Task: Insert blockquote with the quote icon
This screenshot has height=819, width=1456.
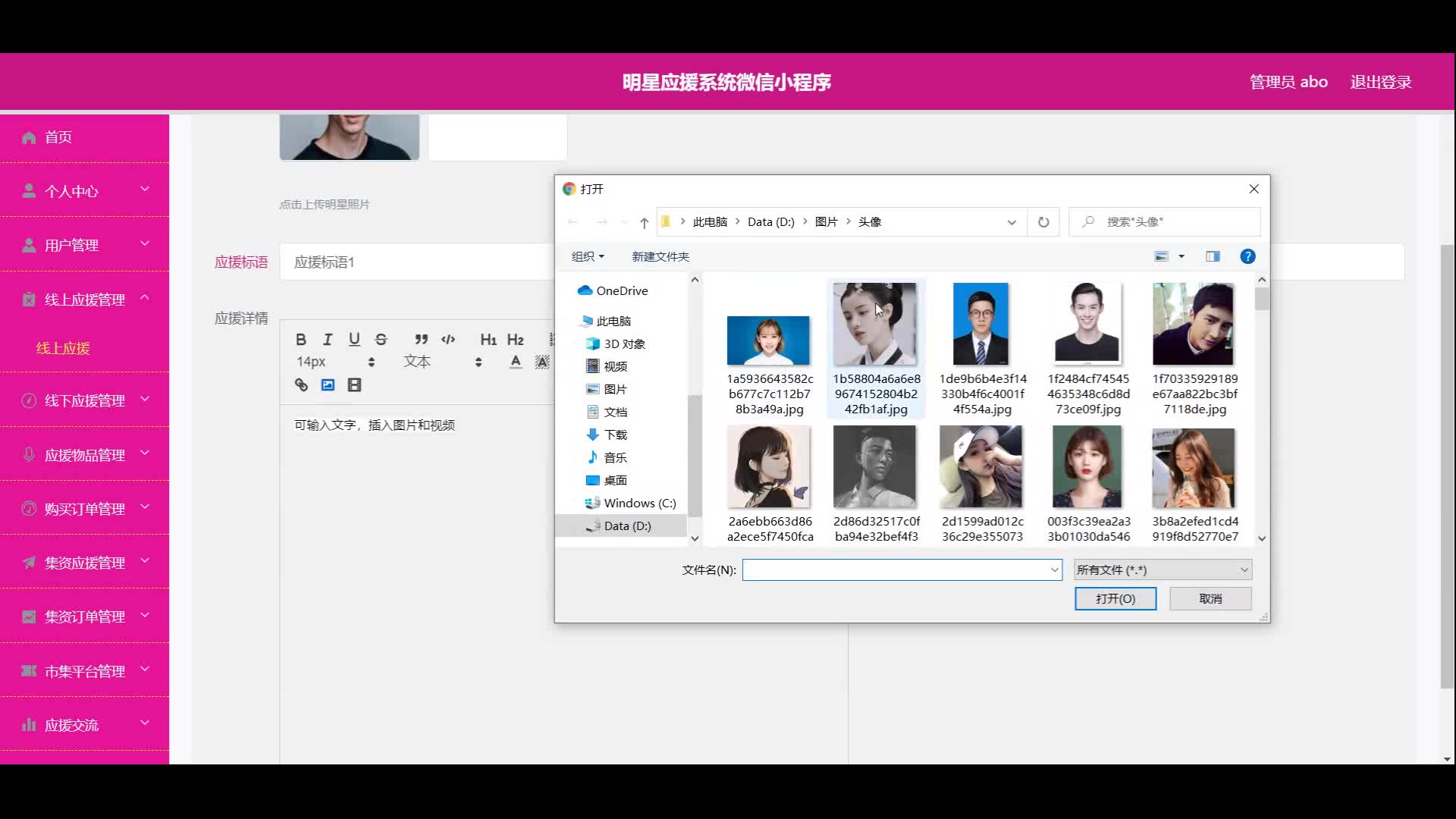Action: point(422,339)
